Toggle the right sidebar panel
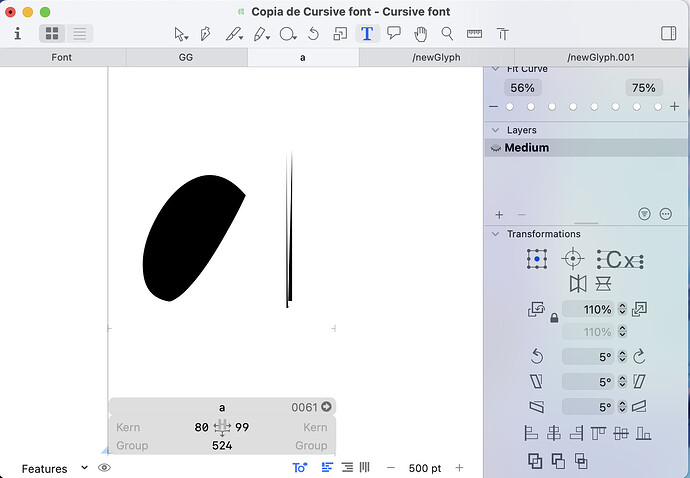The width and height of the screenshot is (690, 478). [x=669, y=33]
